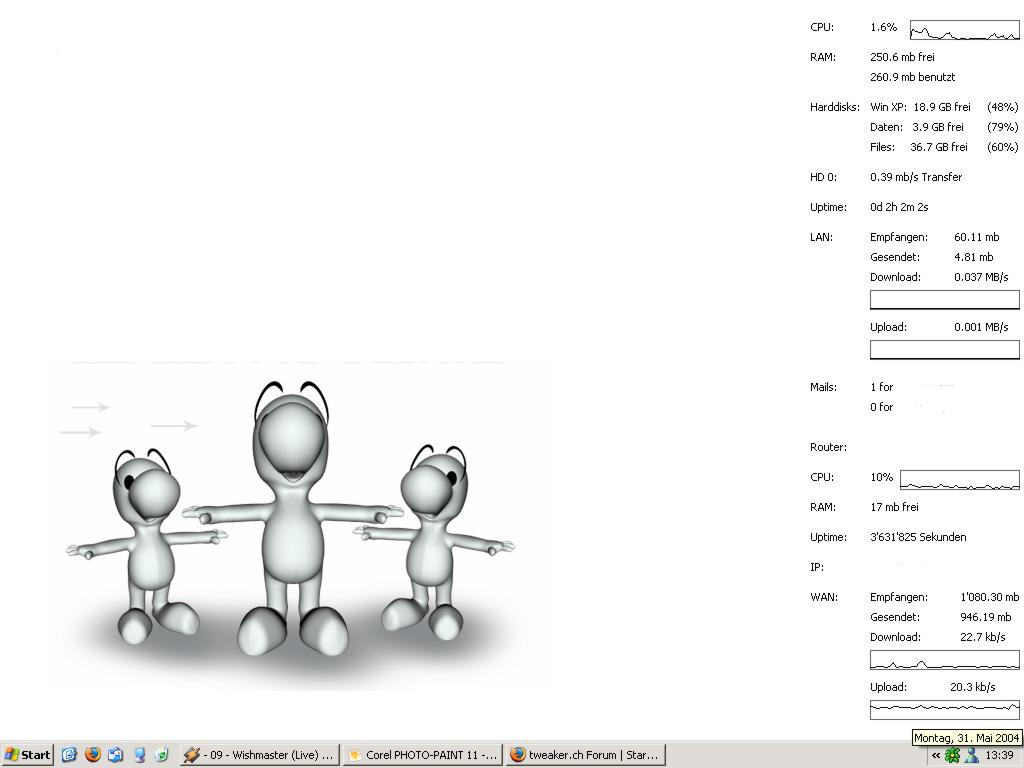Switch to the tweaker.ch Forum Firefox window

click(585, 755)
